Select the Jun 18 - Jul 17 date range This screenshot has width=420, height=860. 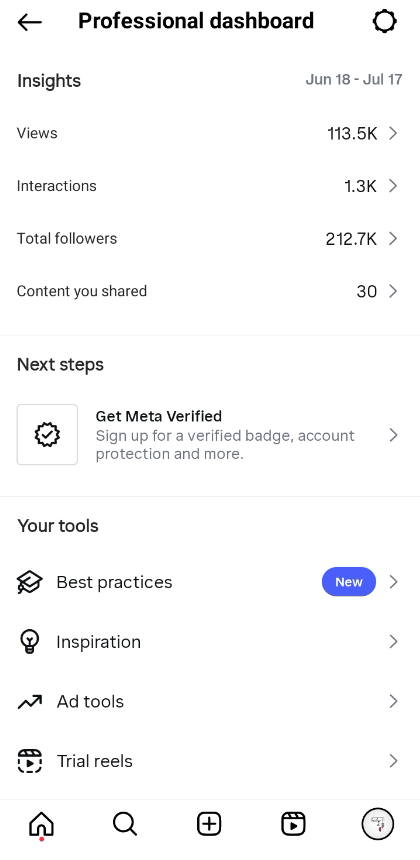coord(354,80)
